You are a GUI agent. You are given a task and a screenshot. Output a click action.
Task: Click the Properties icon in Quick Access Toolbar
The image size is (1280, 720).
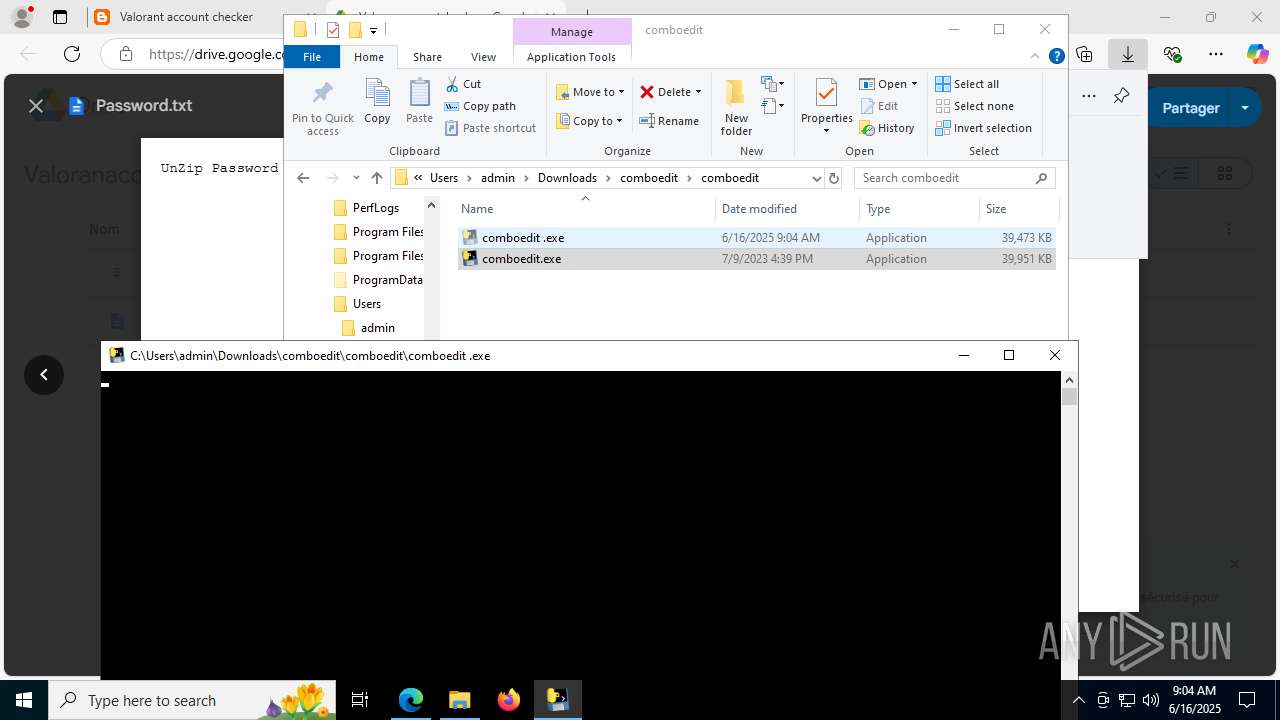click(333, 30)
